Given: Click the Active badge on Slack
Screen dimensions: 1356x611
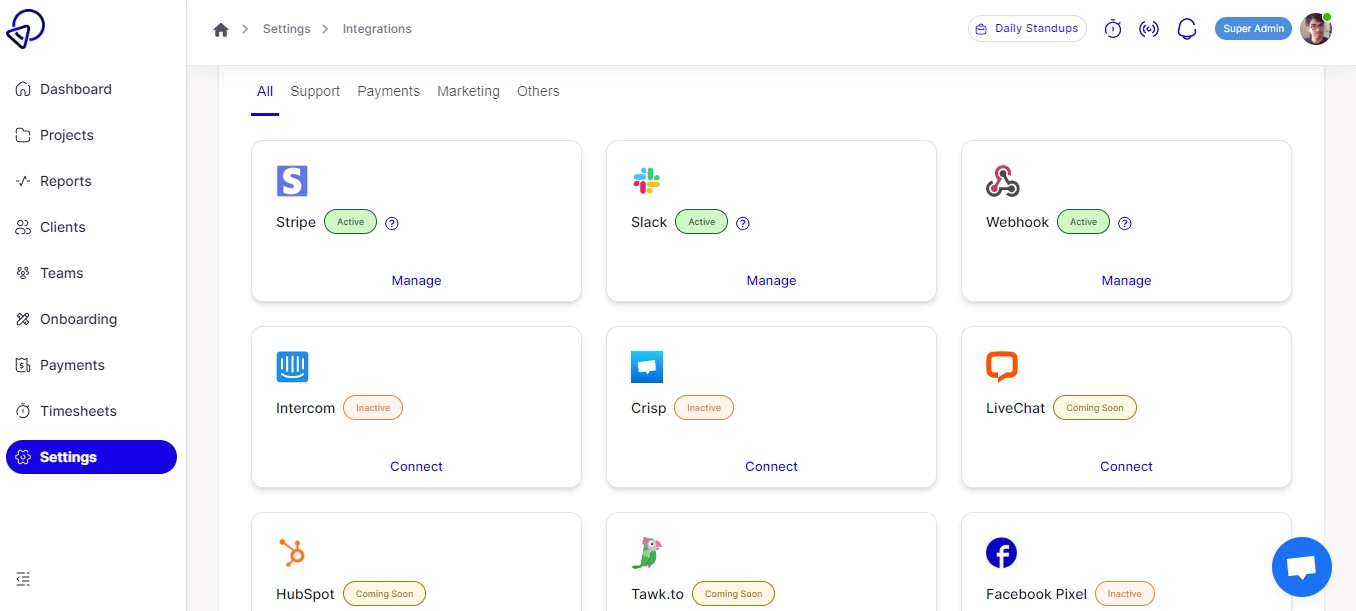Looking at the screenshot, I should click(x=701, y=222).
